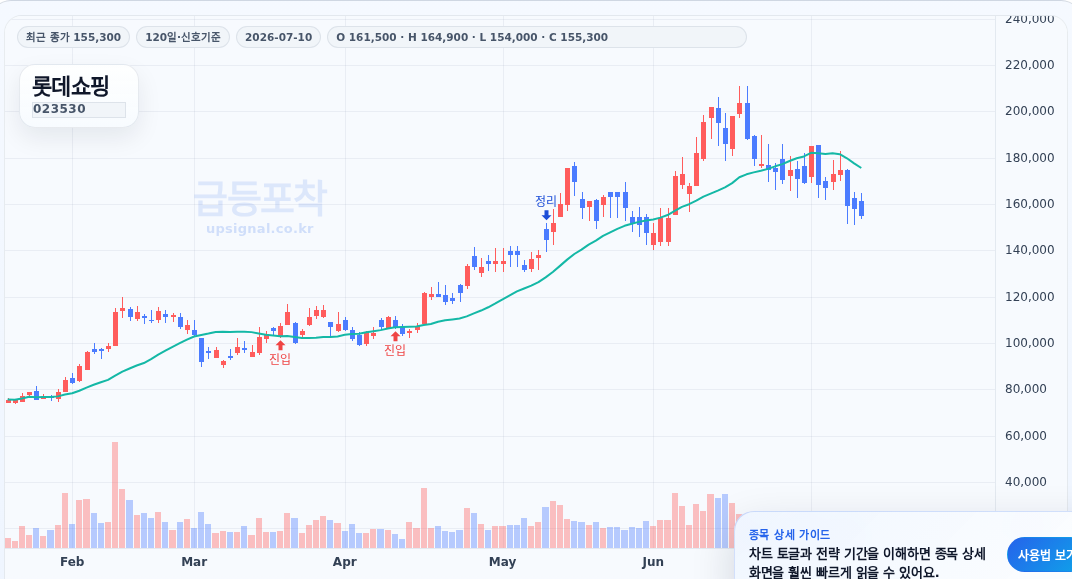Click the Jun label on time axis
Image resolution: width=1072 pixels, height=579 pixels.
653,562
